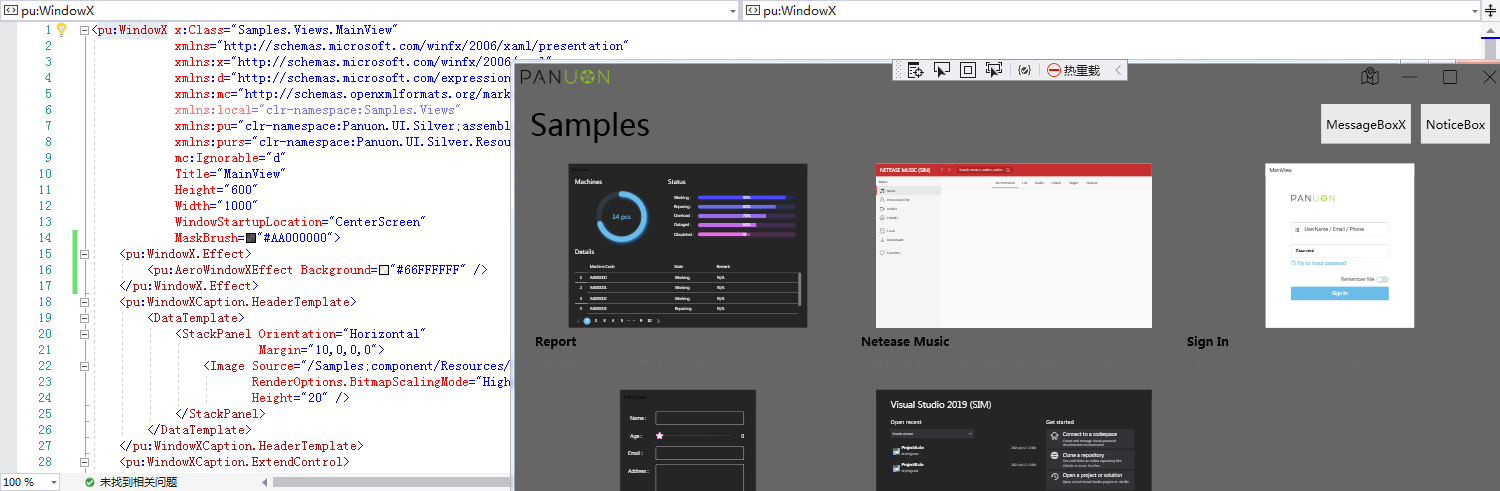Click Margin="10,0,0,0" on line 21
Screen dimensions: 1500x491
(321, 350)
